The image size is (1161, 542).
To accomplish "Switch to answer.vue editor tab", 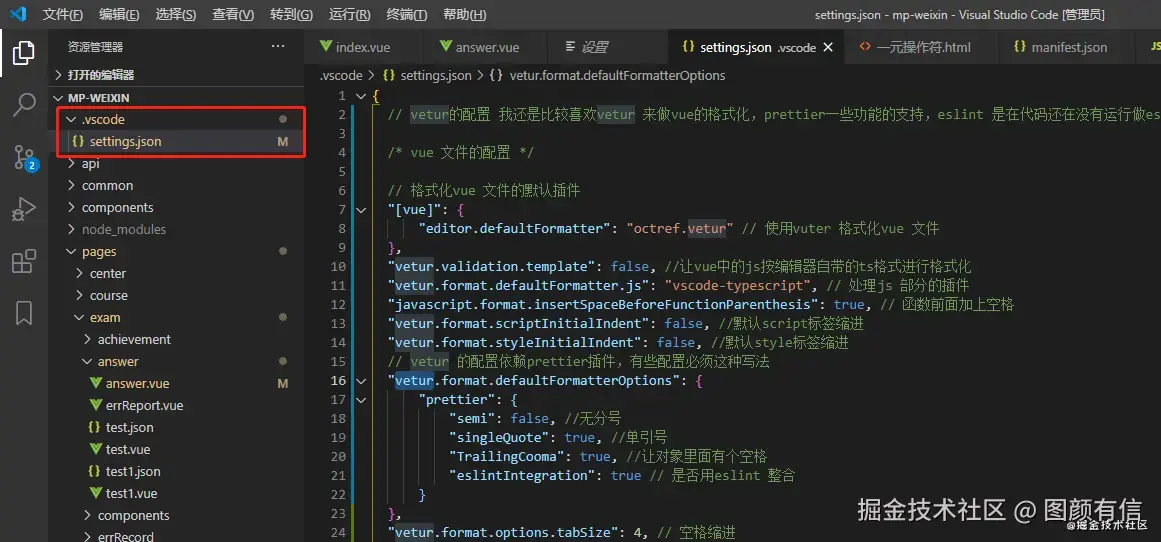I will [486, 47].
